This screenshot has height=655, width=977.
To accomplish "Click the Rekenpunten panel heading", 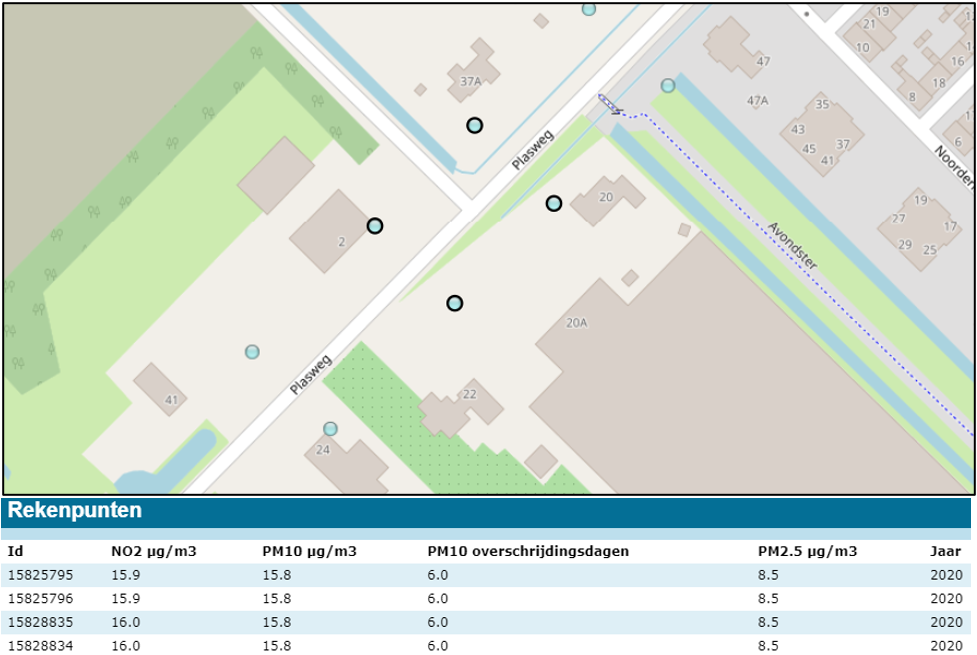I will point(75,510).
